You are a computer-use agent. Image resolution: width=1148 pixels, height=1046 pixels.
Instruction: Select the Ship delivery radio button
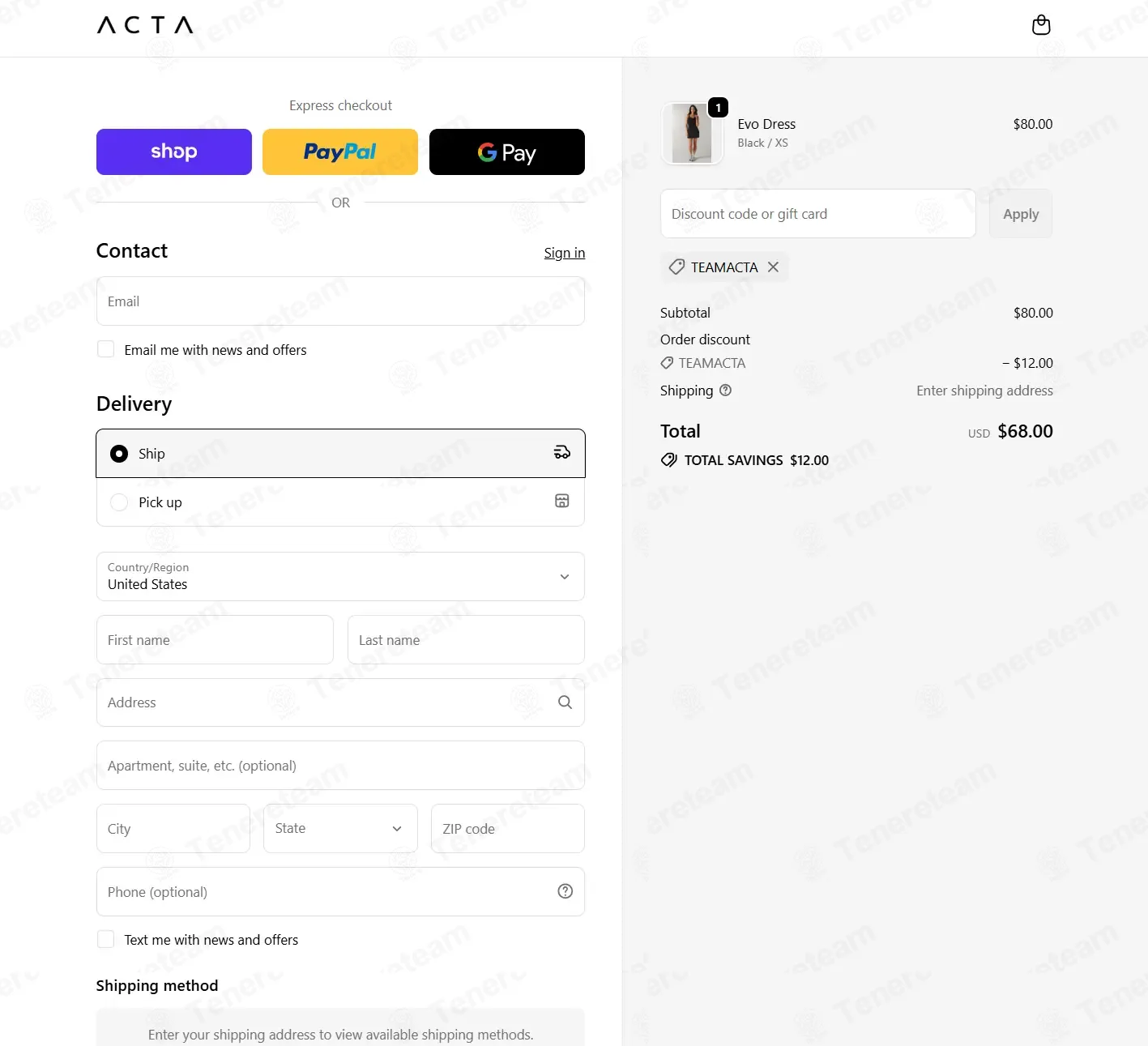tap(119, 454)
